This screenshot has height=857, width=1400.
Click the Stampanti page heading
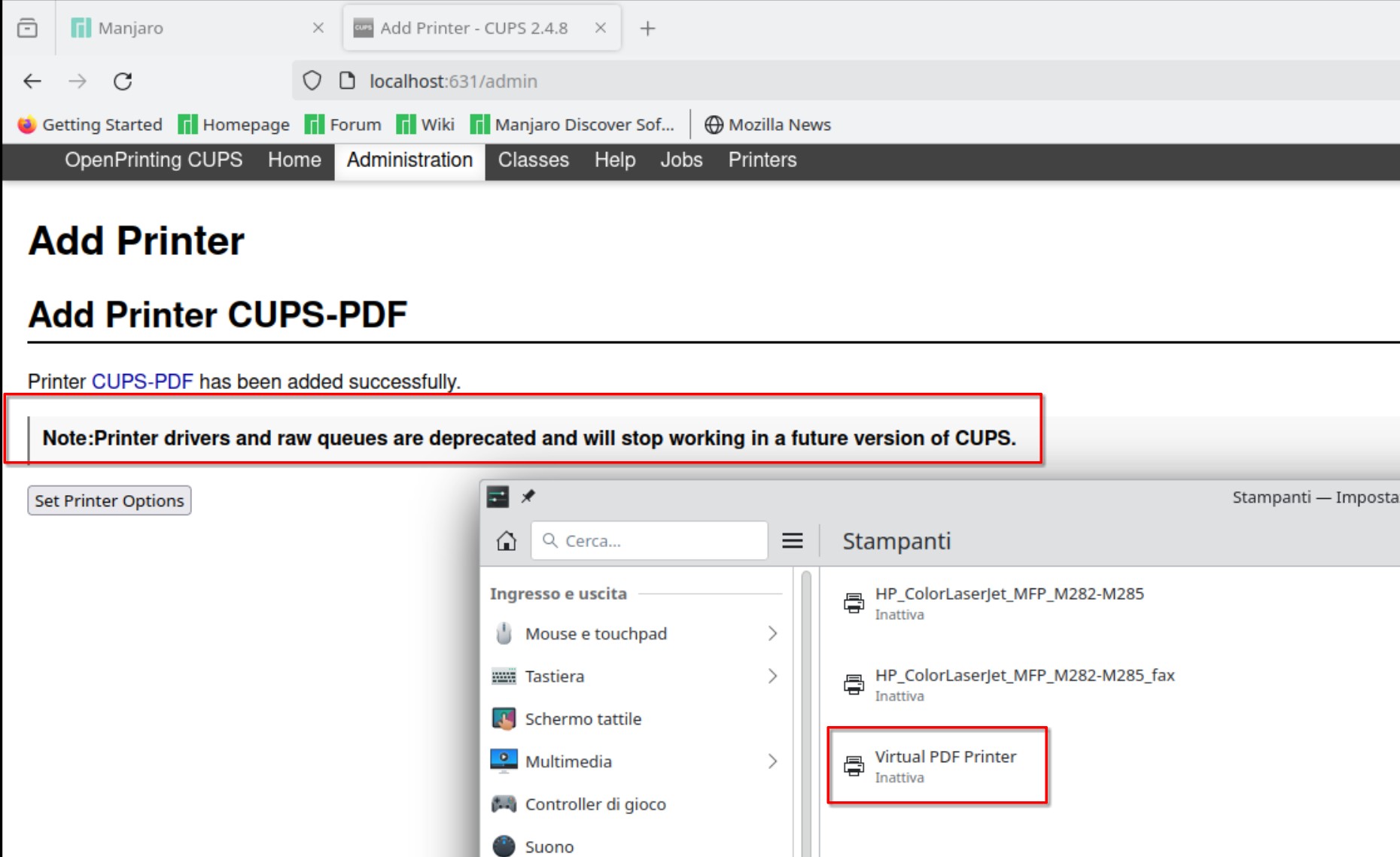[x=896, y=541]
